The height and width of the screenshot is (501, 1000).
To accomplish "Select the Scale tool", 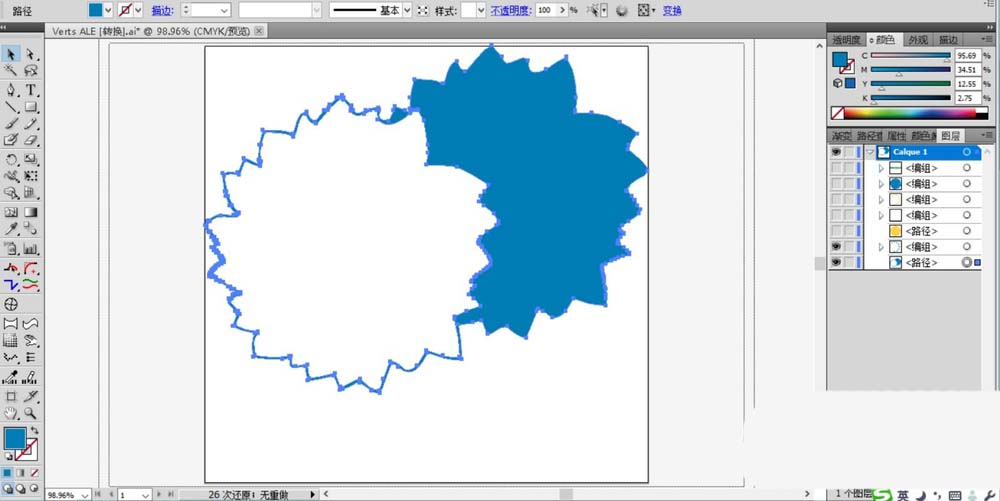I will [x=30, y=159].
